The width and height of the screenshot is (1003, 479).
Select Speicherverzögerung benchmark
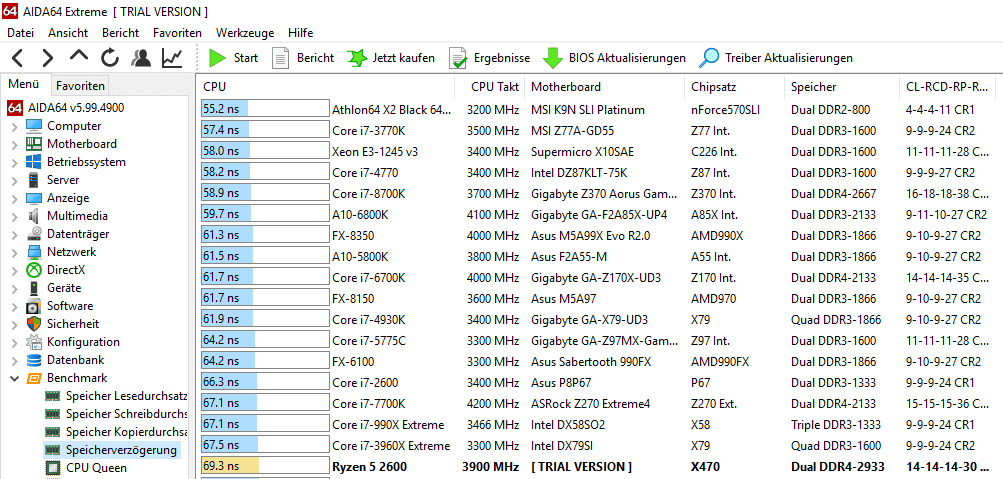pos(111,450)
